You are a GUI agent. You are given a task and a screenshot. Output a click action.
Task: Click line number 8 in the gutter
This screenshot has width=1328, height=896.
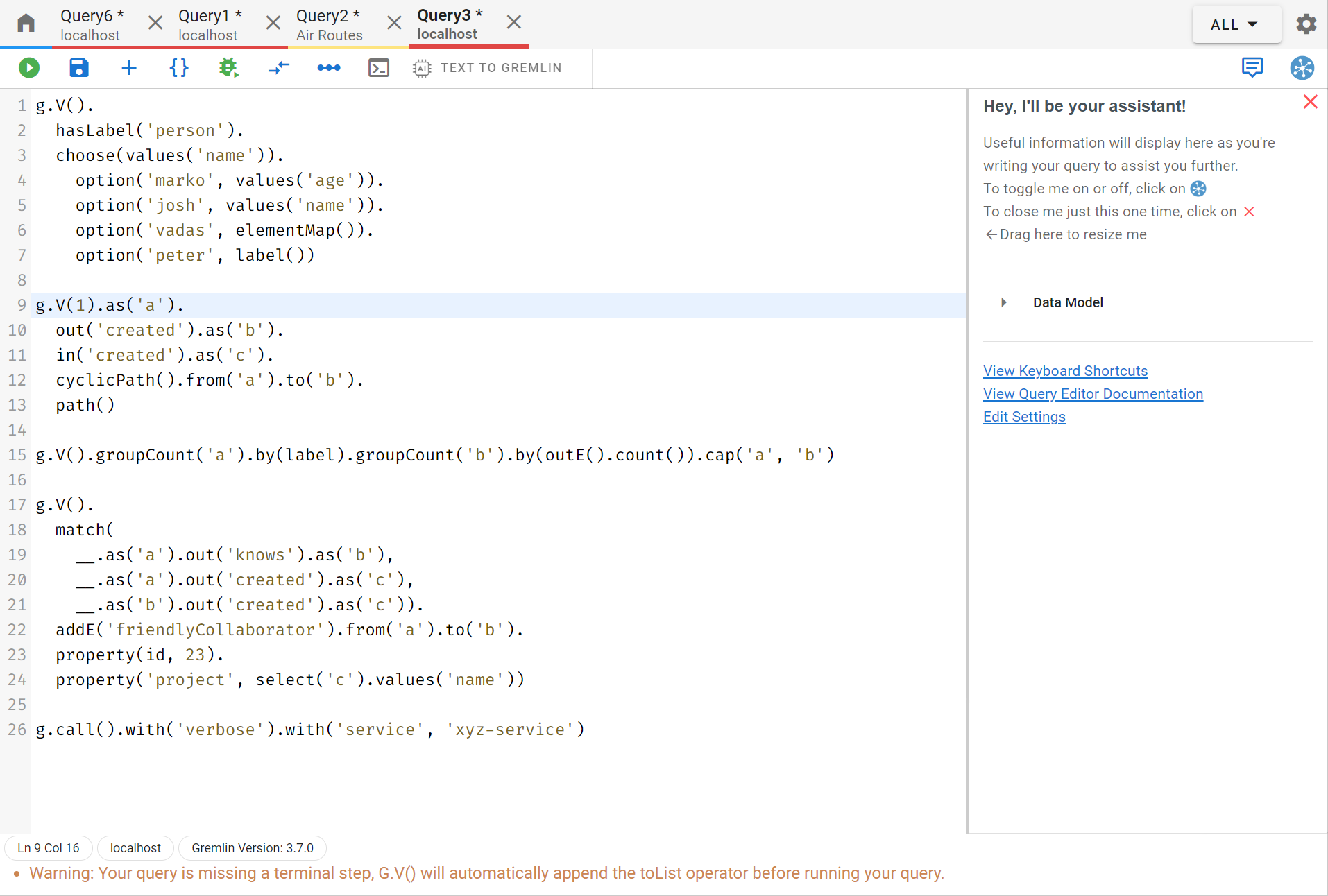click(x=22, y=280)
